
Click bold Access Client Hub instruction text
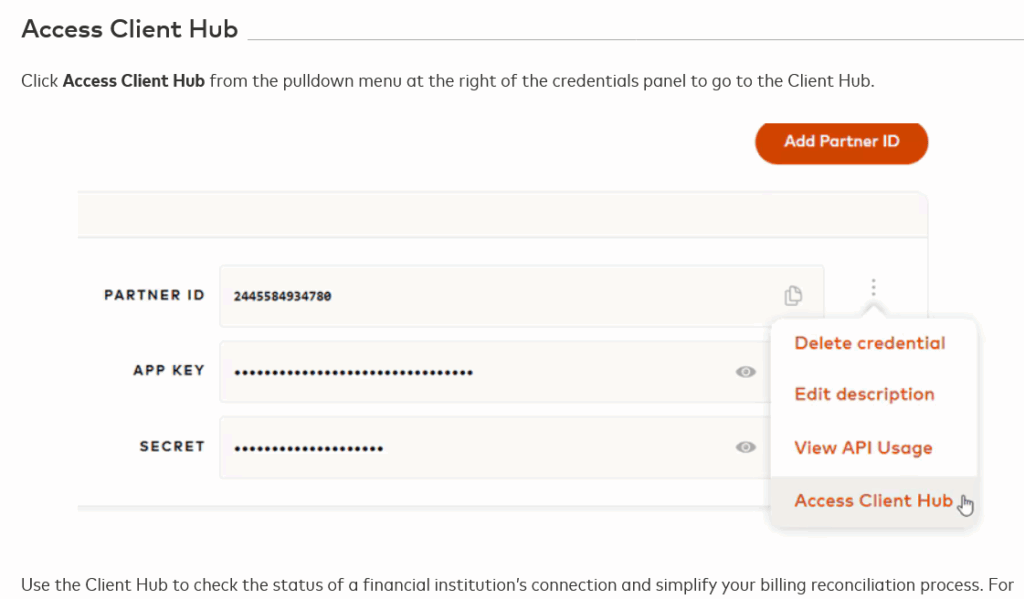(x=134, y=81)
